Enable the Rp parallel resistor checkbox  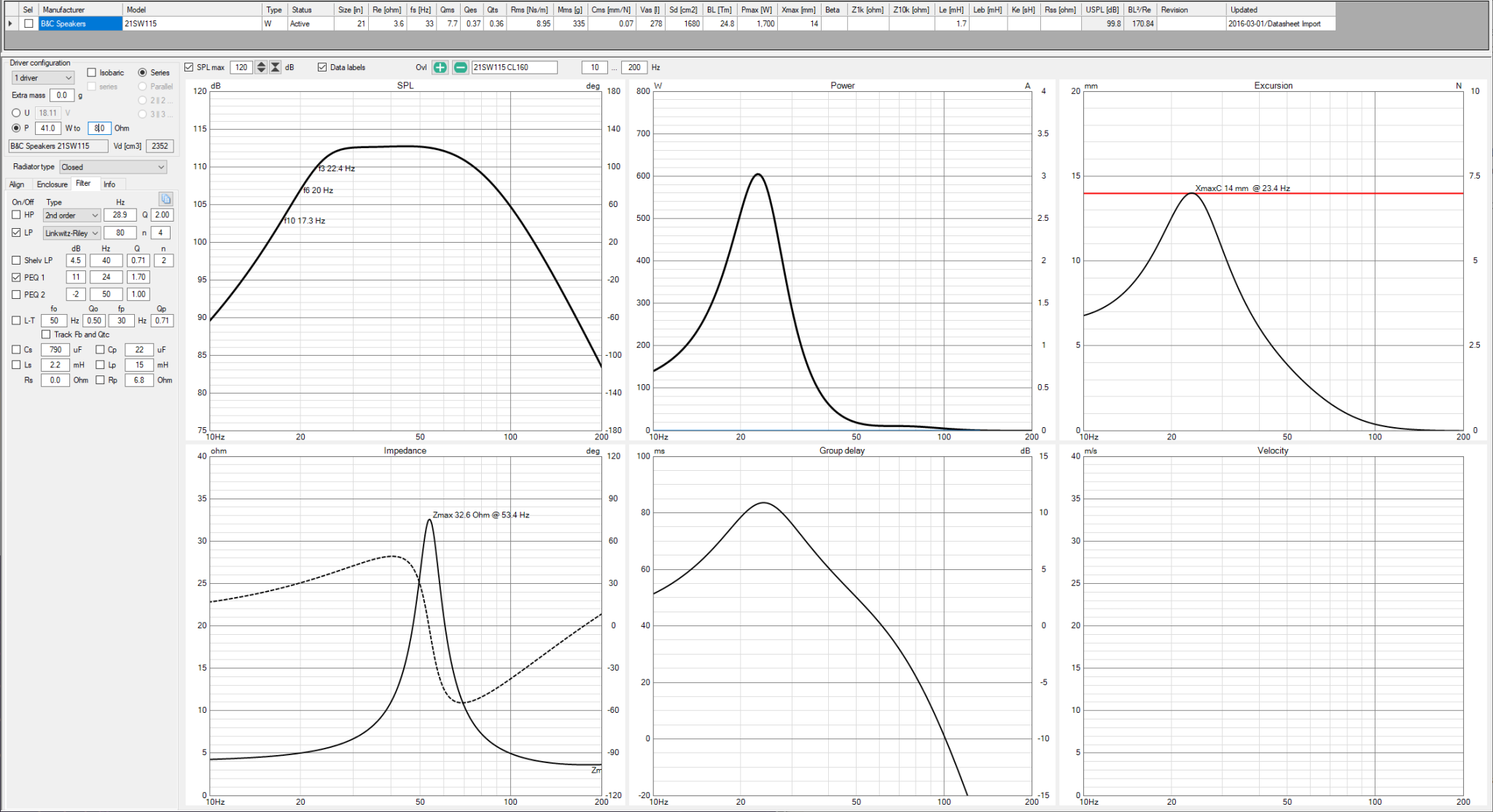(101, 380)
